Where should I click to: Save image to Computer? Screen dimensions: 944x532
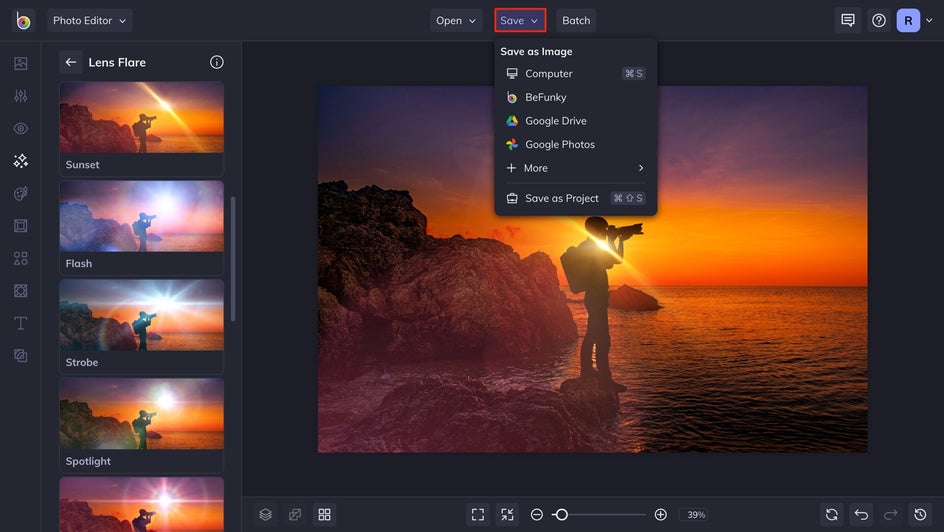click(576, 73)
